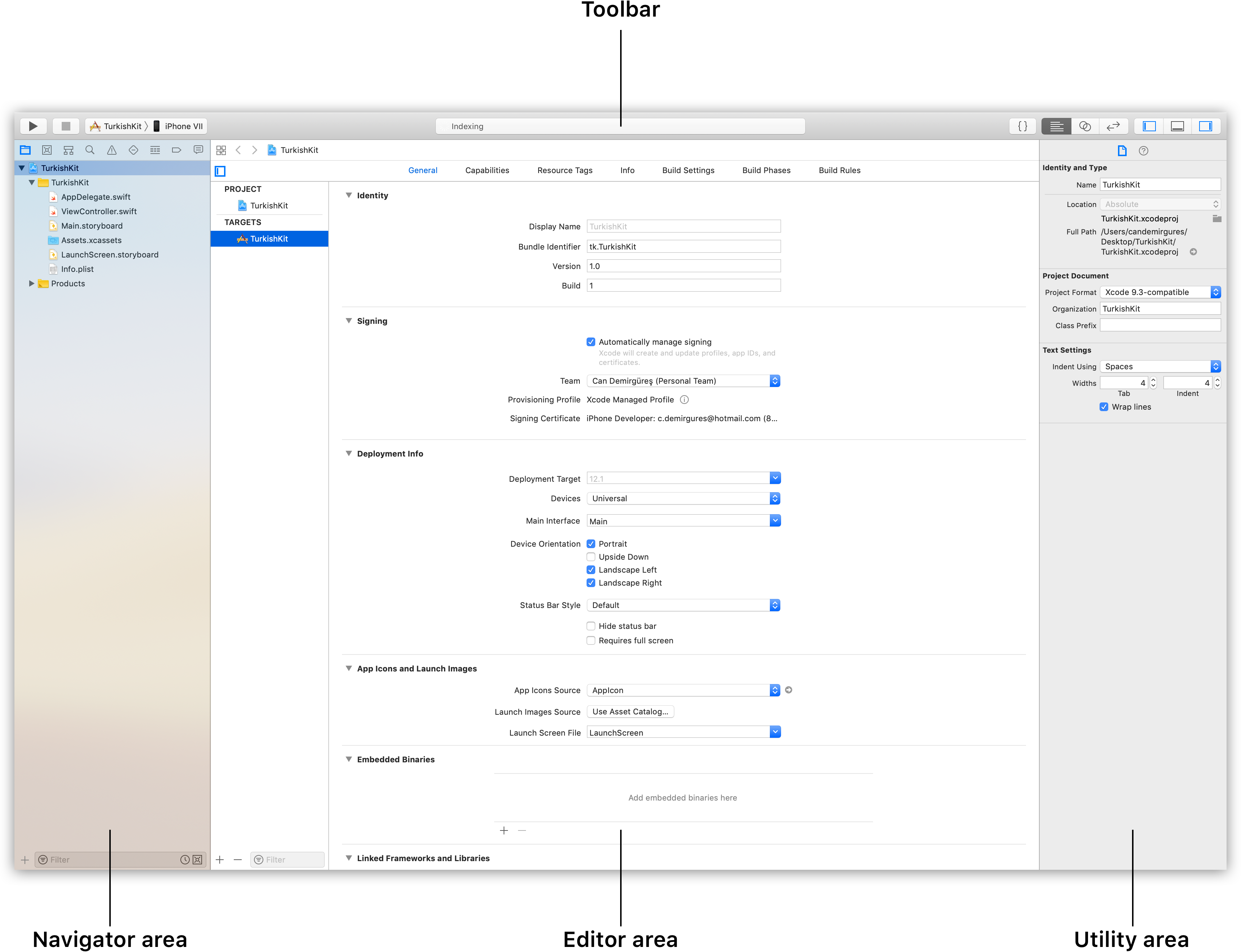Click the Bundle Identifier field
1241x952 pixels.
(x=683, y=247)
